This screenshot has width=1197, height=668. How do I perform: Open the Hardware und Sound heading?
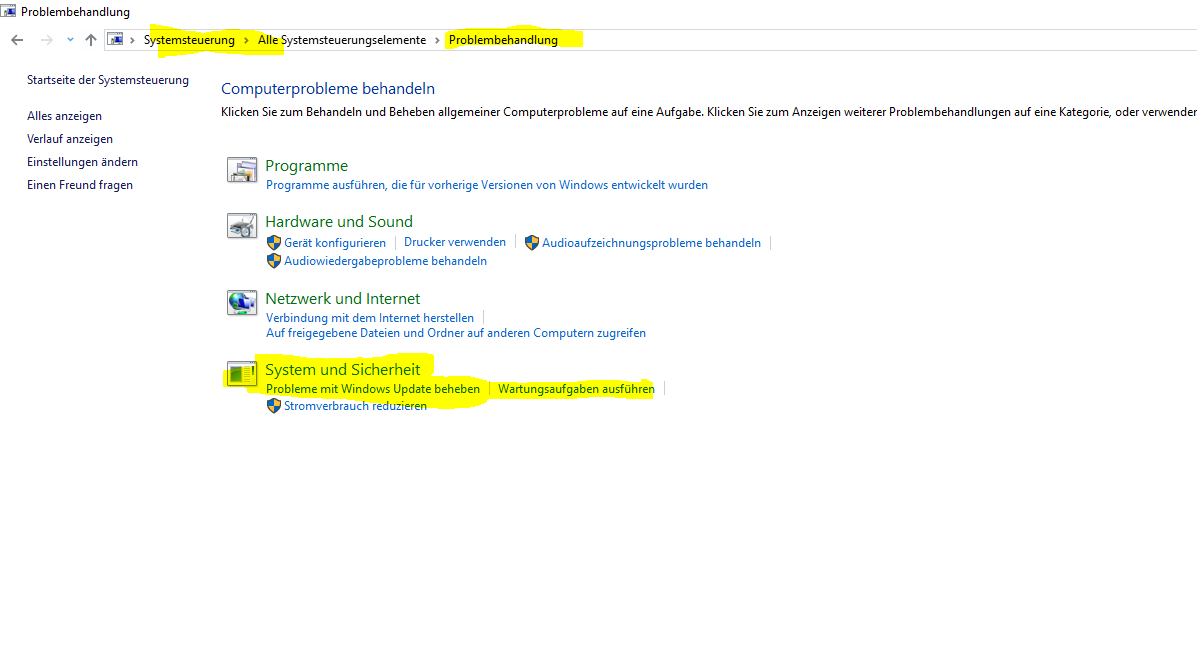tap(339, 221)
